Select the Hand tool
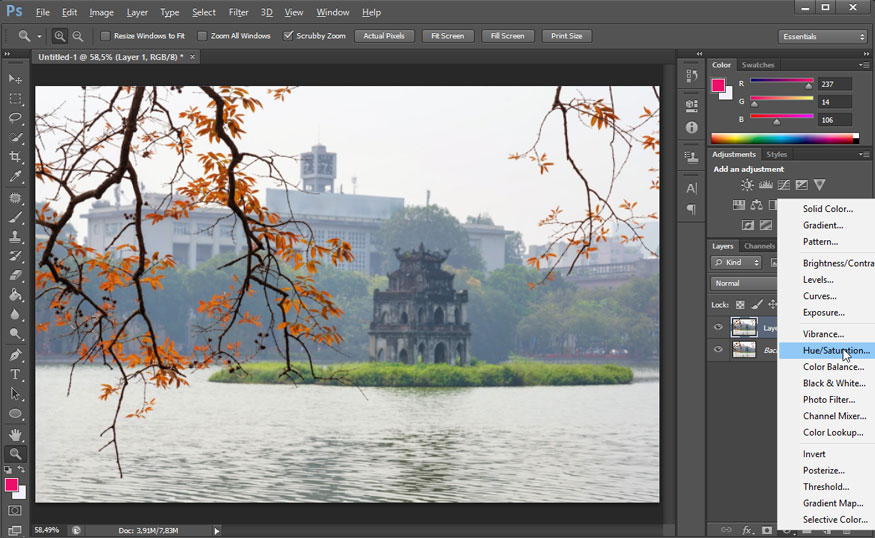 pyautogui.click(x=15, y=434)
